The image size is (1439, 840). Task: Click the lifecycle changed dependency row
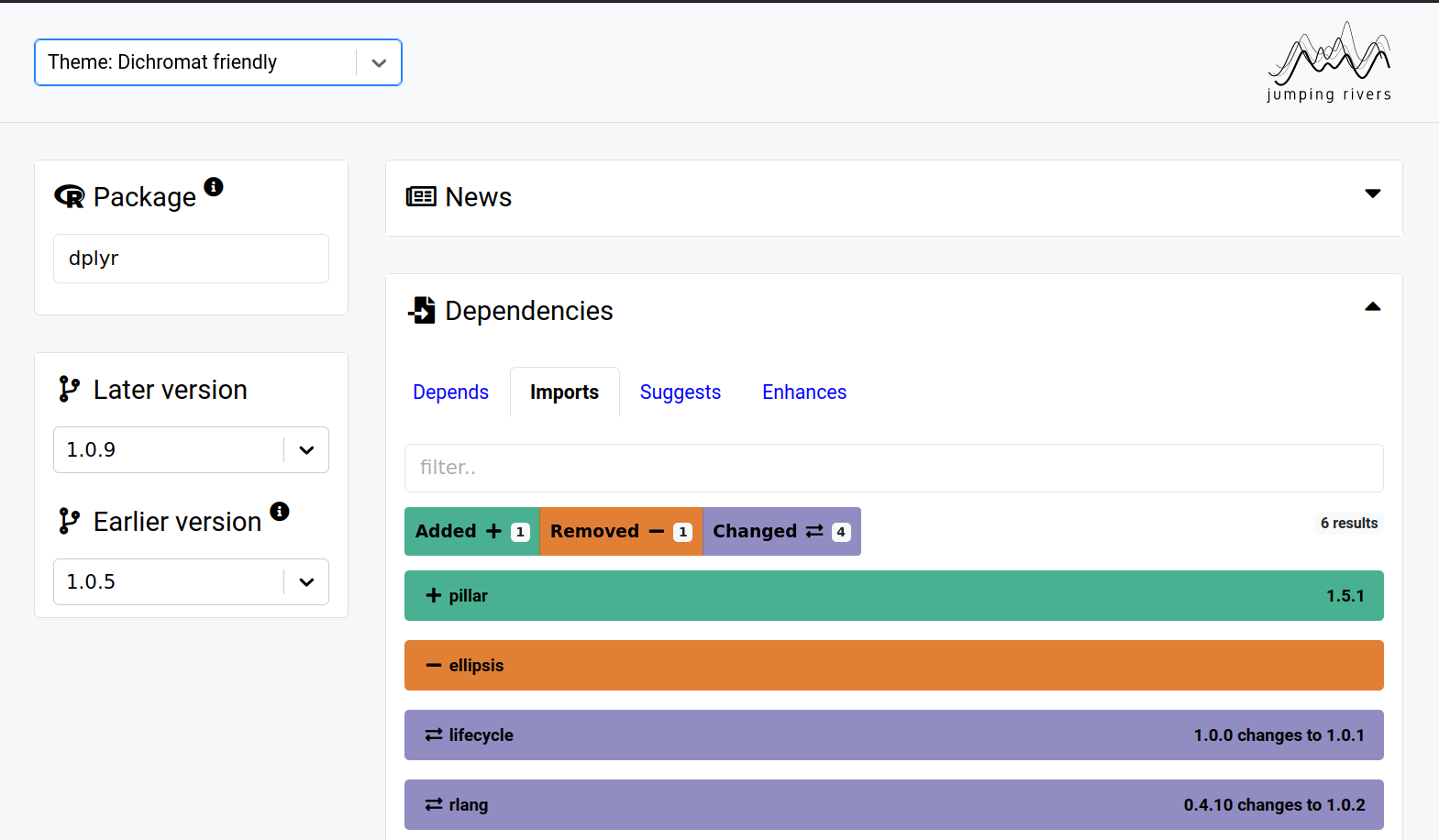click(894, 735)
